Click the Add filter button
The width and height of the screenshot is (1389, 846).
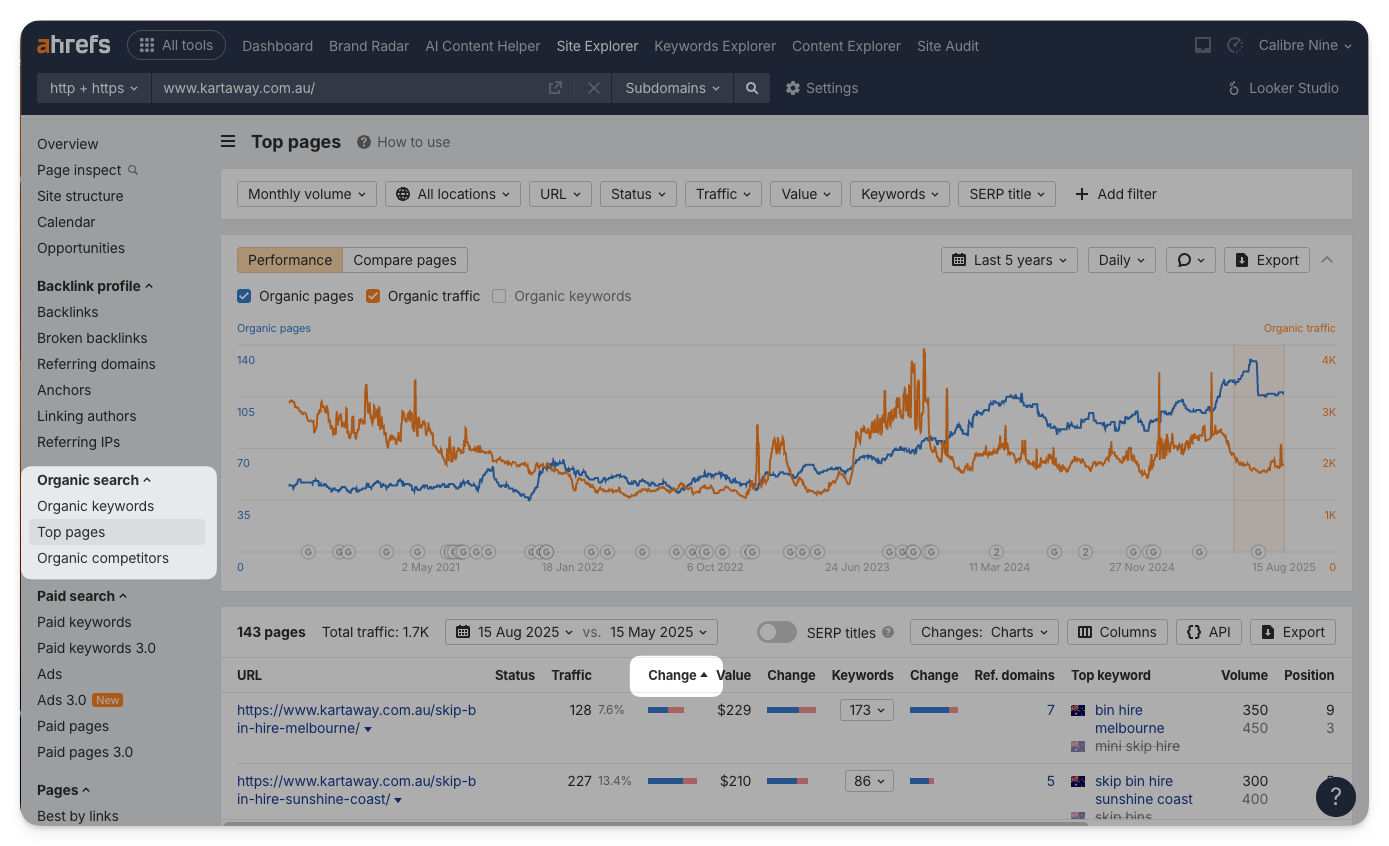pos(1115,194)
